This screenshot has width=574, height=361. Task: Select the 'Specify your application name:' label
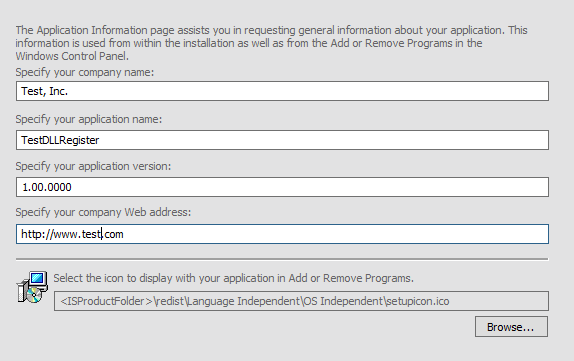[x=89, y=119]
